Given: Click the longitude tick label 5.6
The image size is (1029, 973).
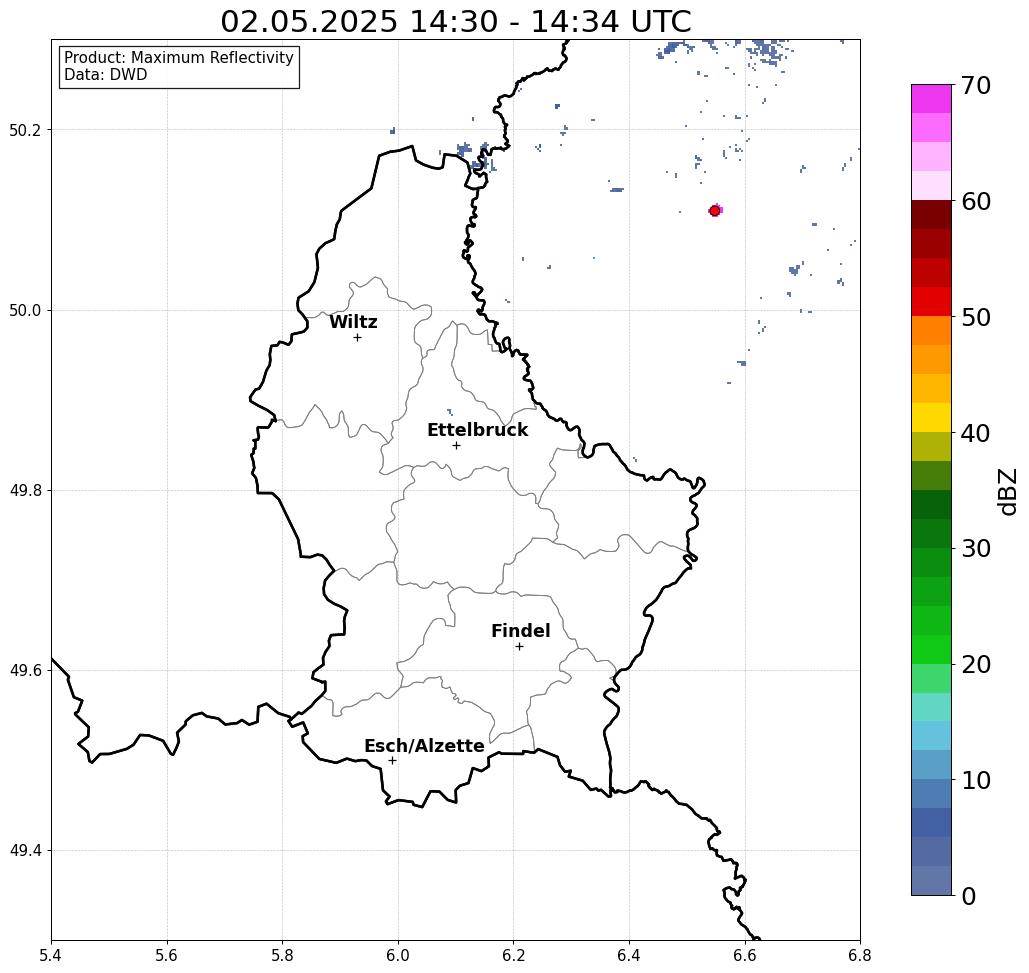Looking at the screenshot, I should [167, 955].
